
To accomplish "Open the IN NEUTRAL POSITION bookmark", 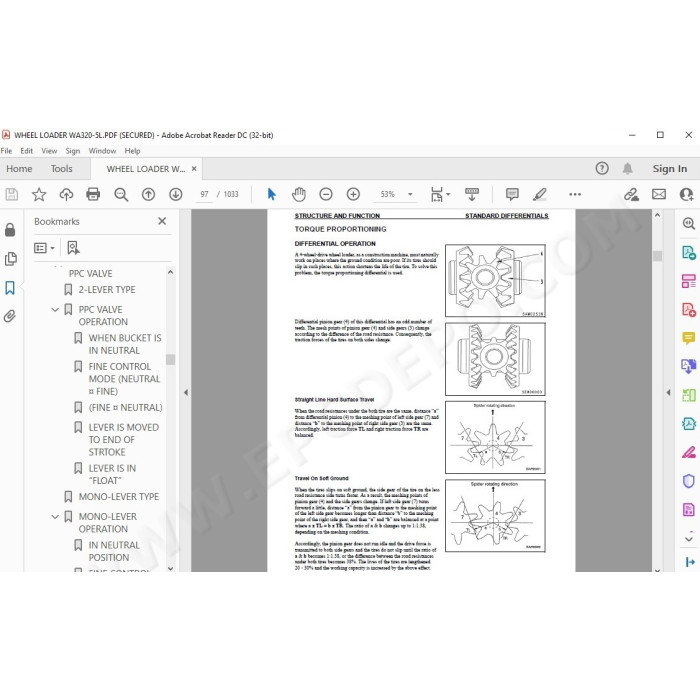I will pos(114,551).
